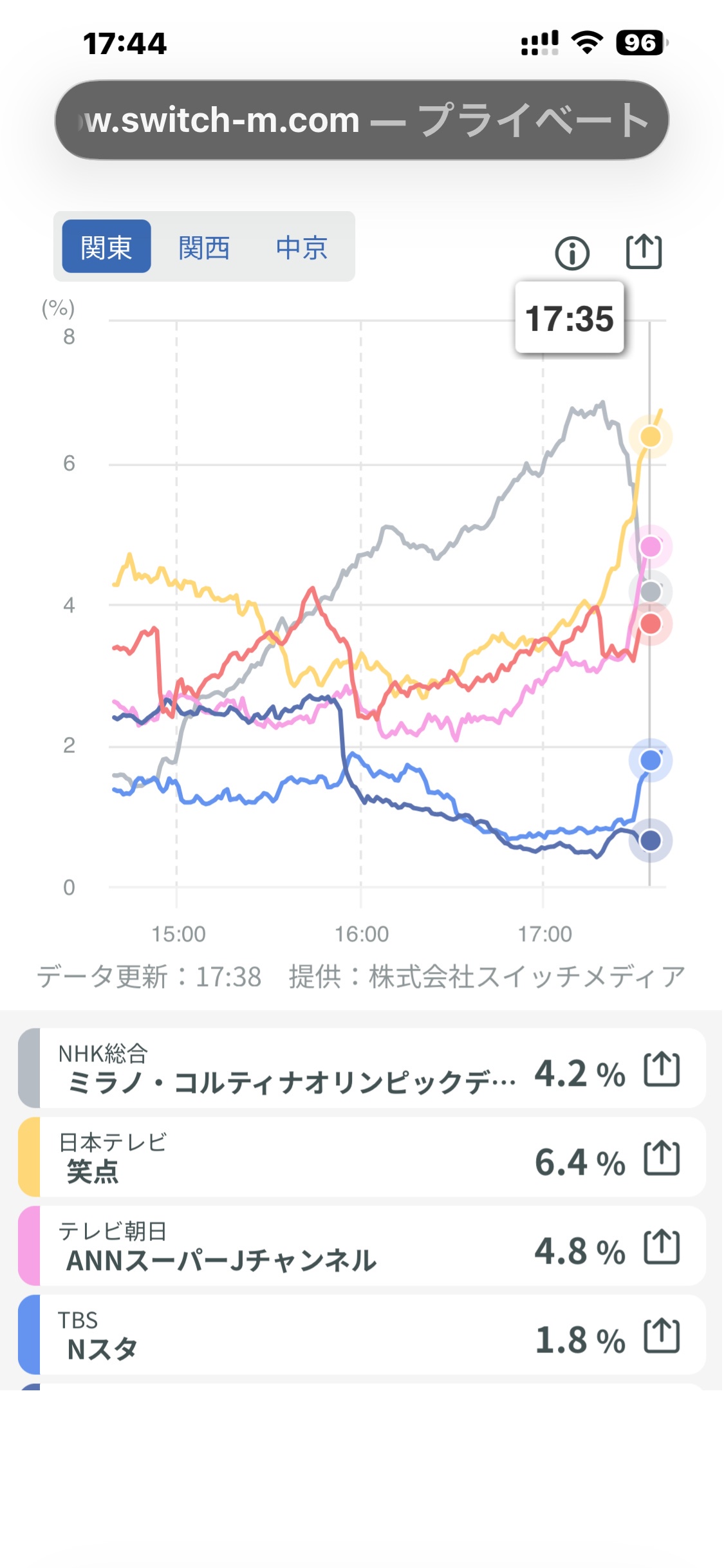Click the yellow 日本テレビ color bar
The image size is (724, 1568).
[29, 1158]
